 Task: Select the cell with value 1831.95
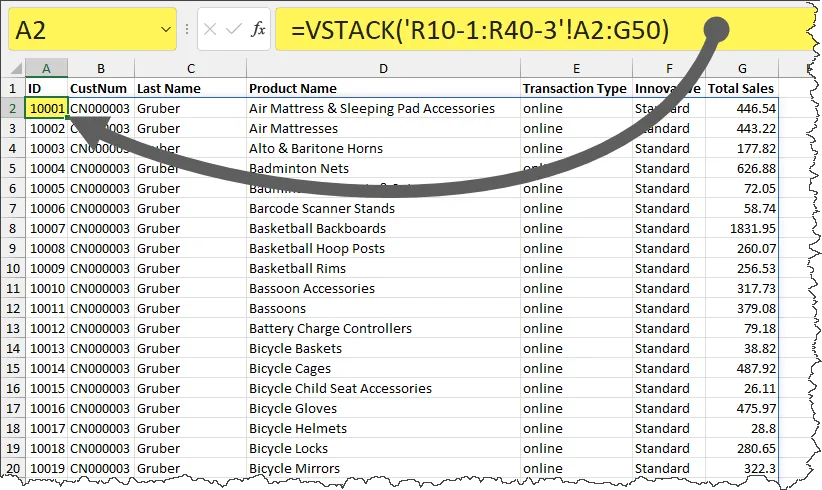(x=741, y=228)
